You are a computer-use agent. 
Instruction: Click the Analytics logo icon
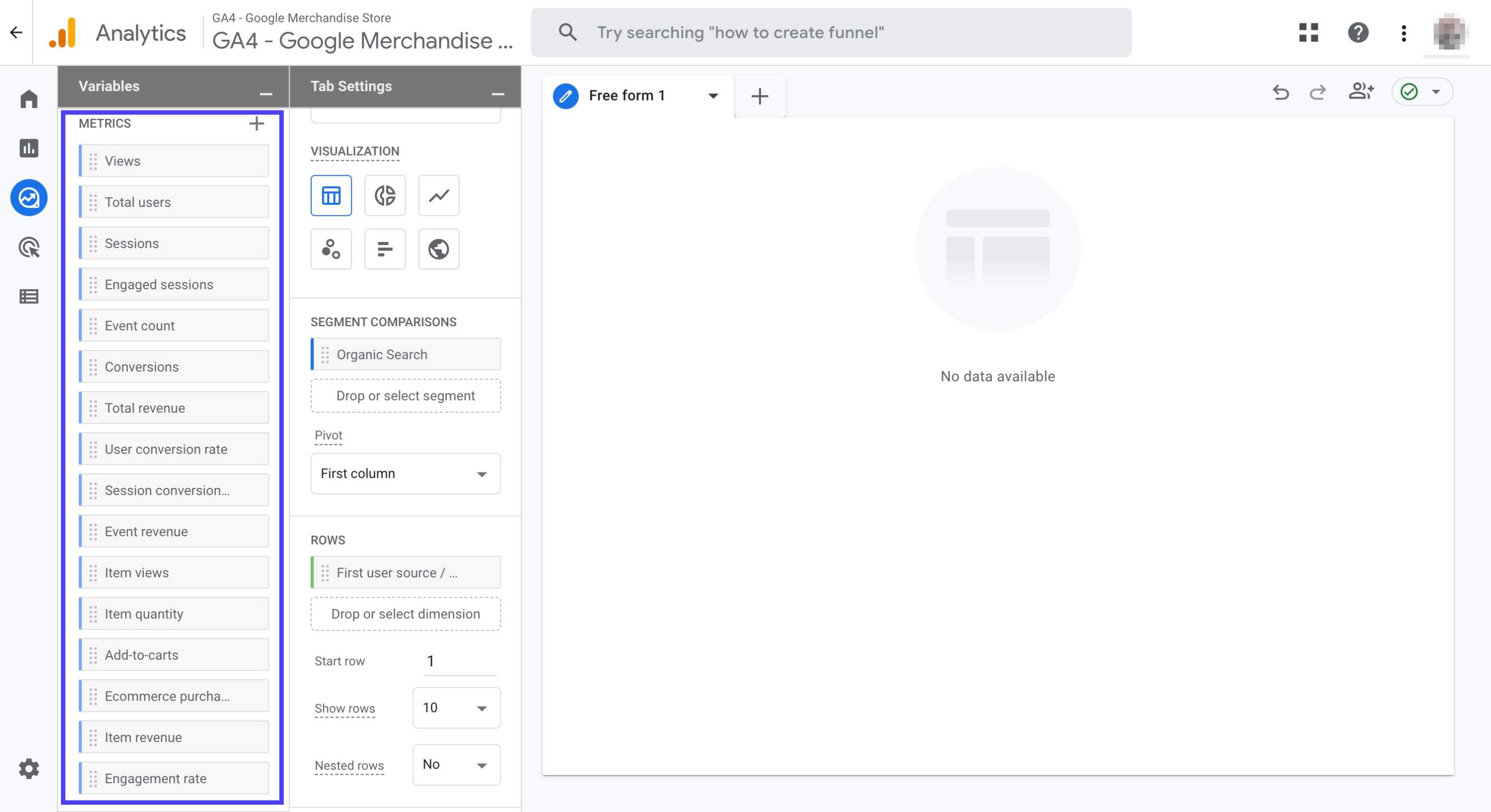63,32
